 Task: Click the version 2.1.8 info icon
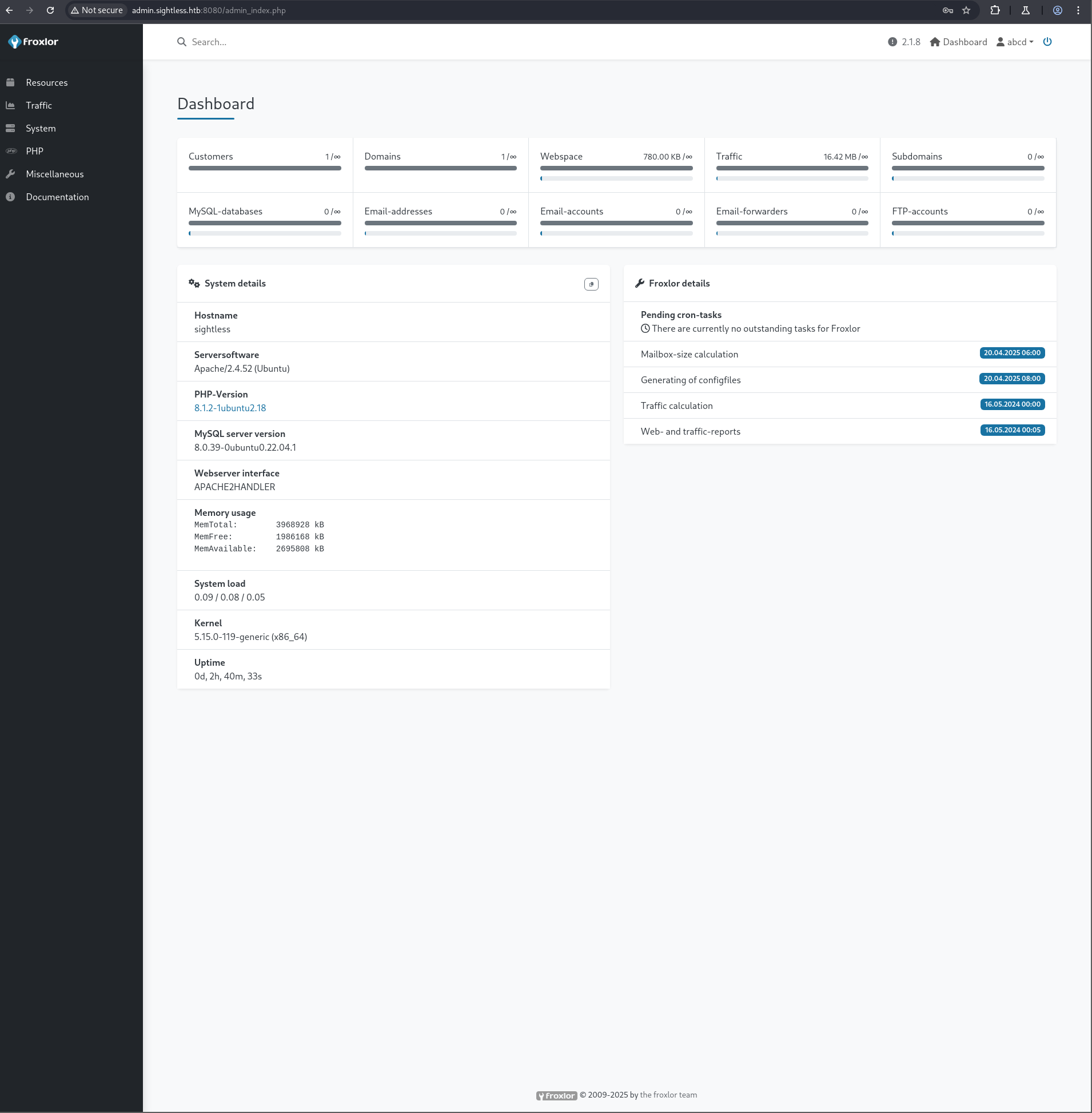coord(892,42)
